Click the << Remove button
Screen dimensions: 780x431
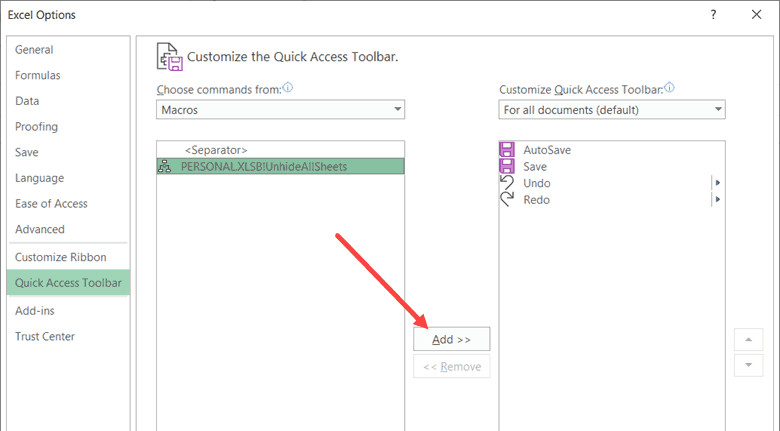(451, 367)
